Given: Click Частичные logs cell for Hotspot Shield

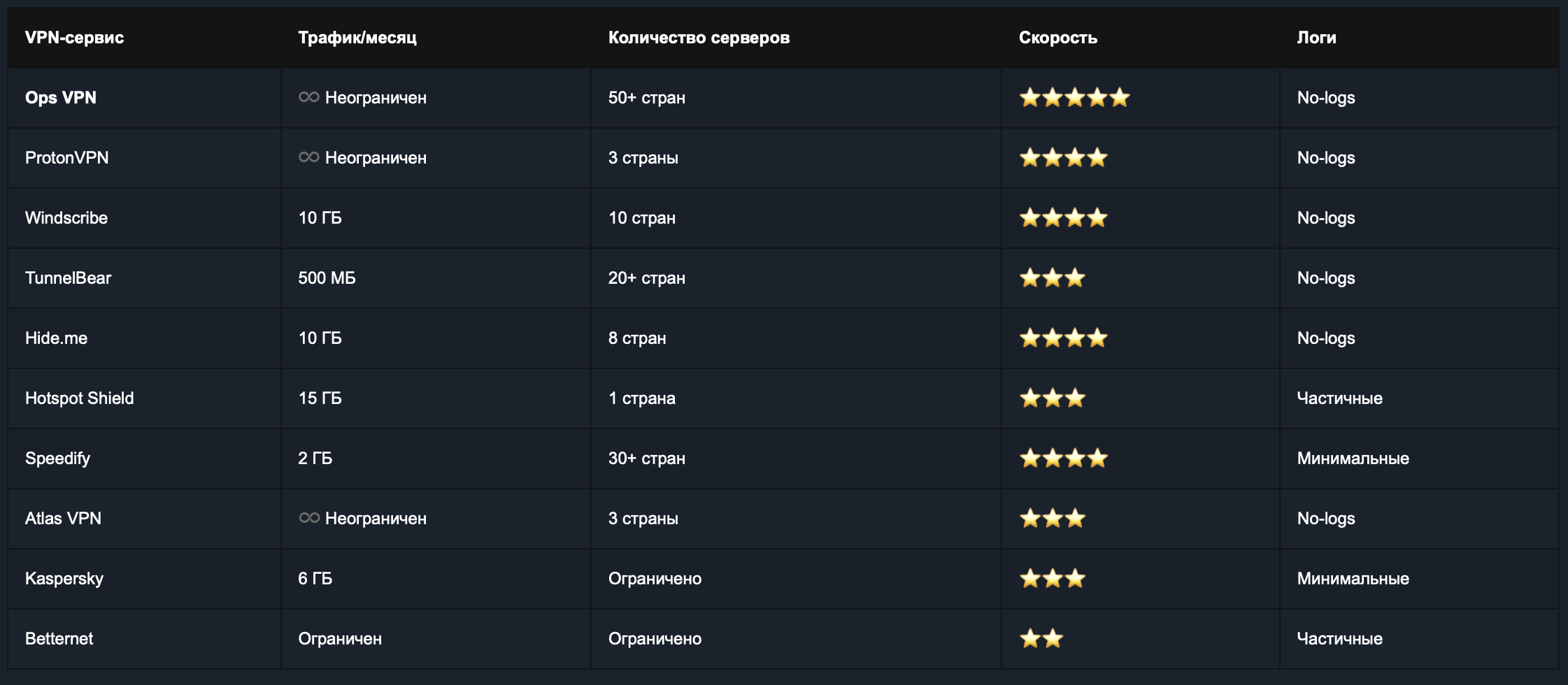Looking at the screenshot, I should tap(1339, 398).
